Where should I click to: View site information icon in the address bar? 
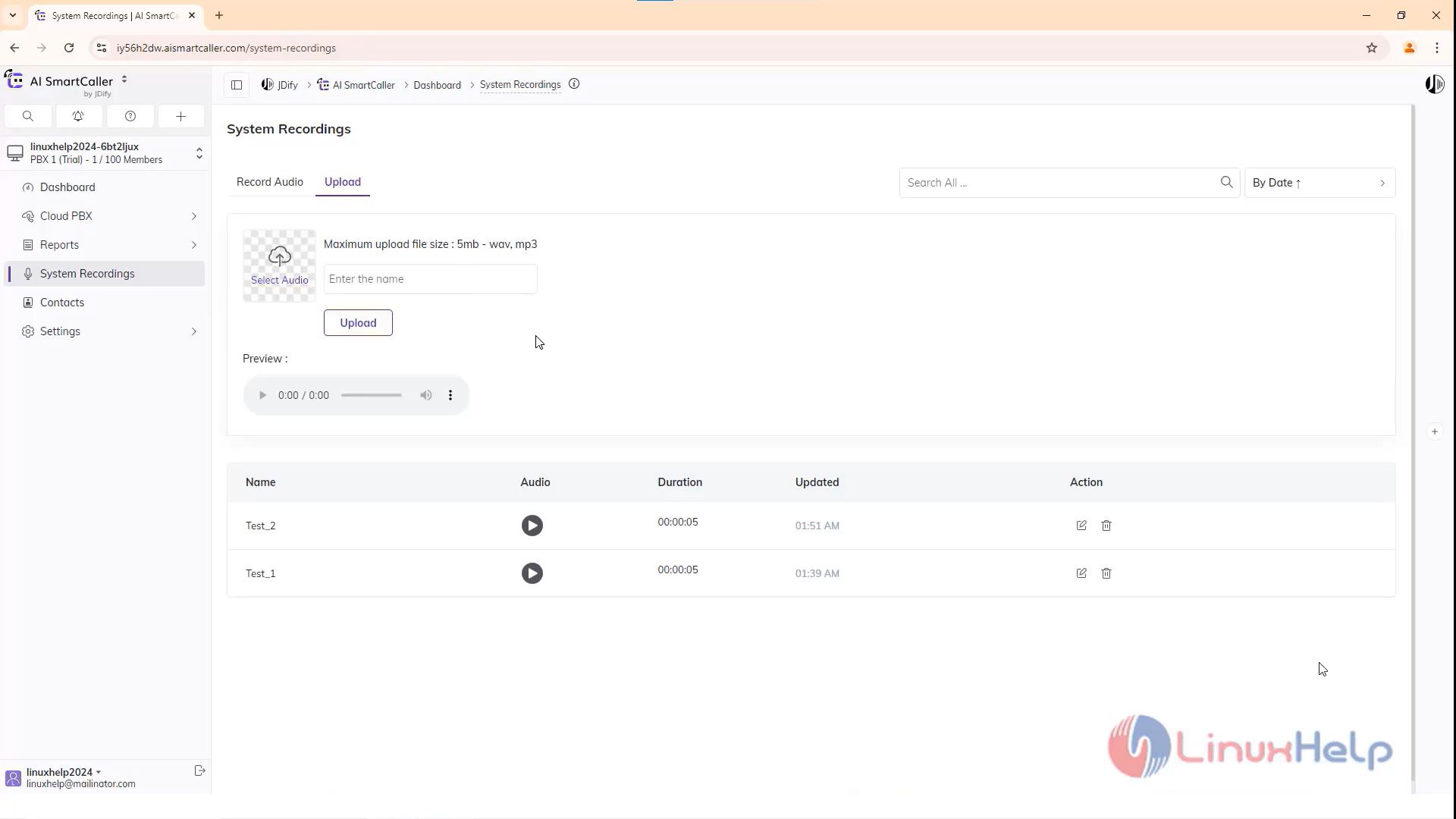tap(101, 48)
